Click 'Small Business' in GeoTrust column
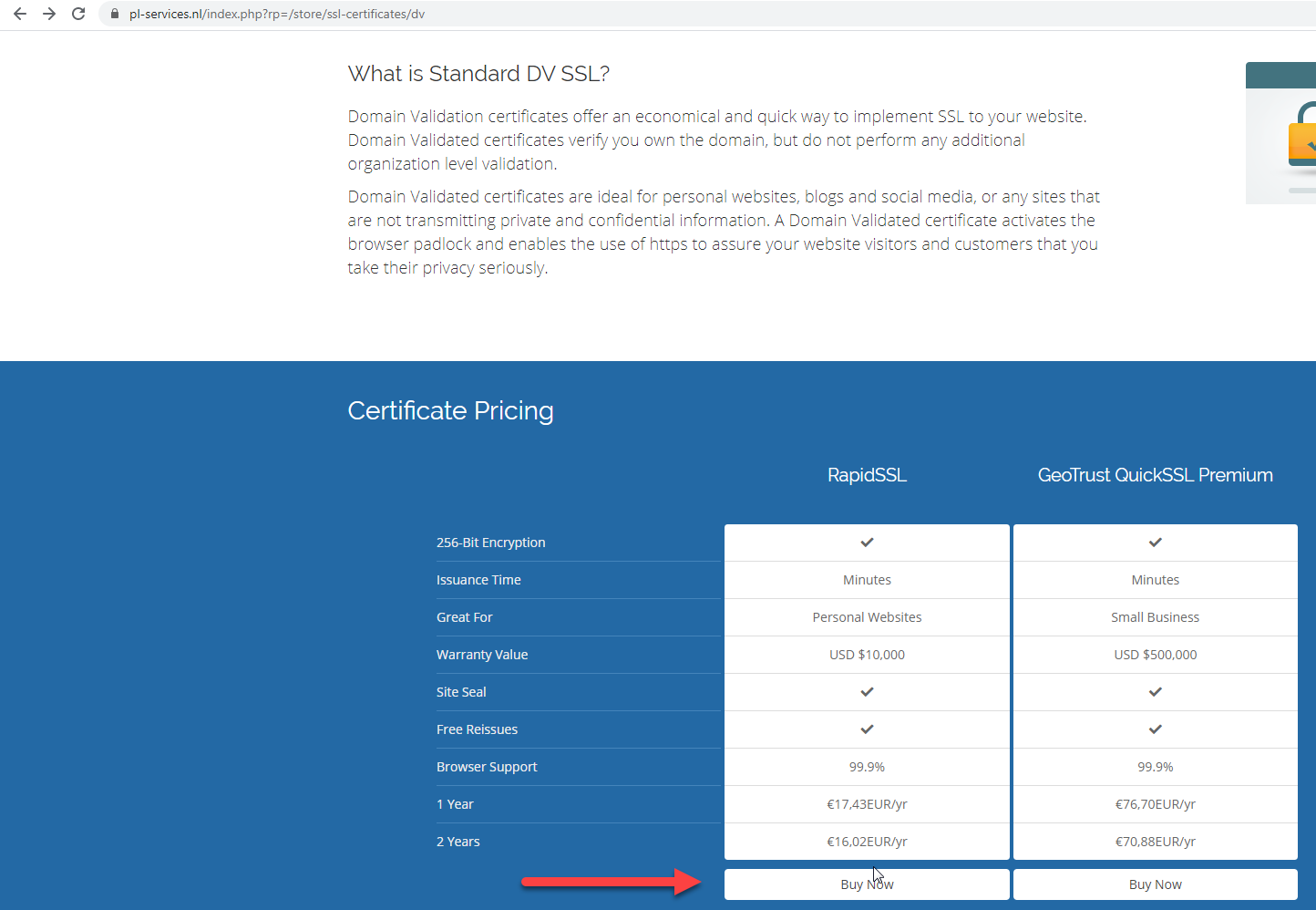Image resolution: width=1316 pixels, height=910 pixels. (x=1156, y=617)
